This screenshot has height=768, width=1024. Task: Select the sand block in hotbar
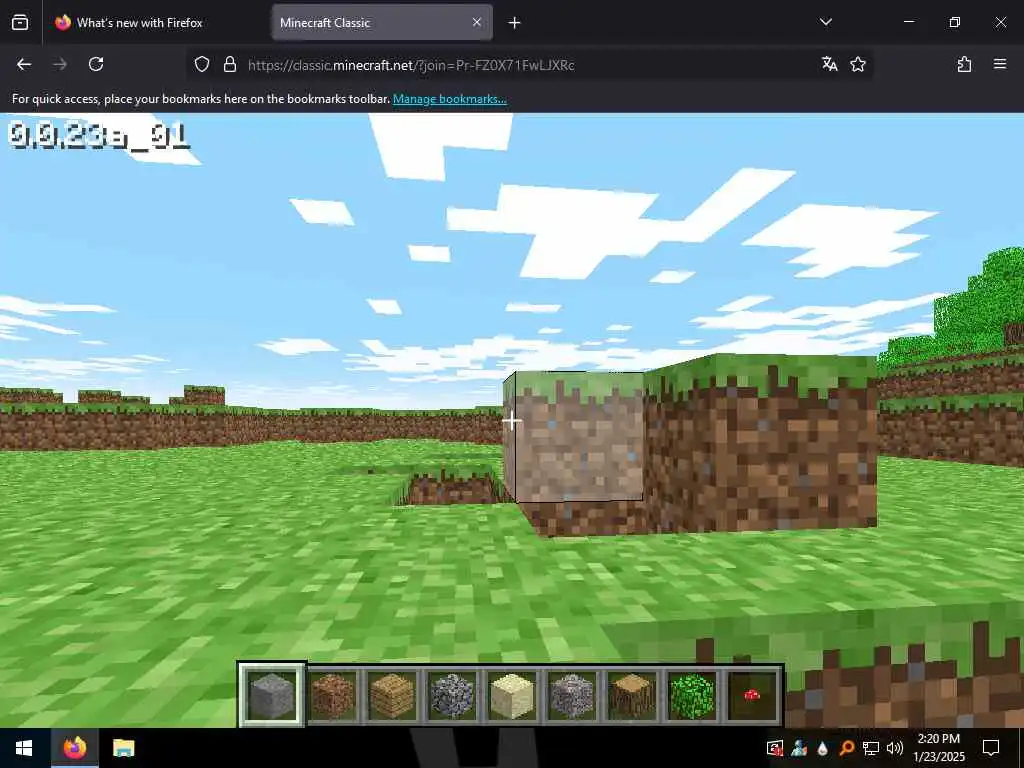point(512,696)
